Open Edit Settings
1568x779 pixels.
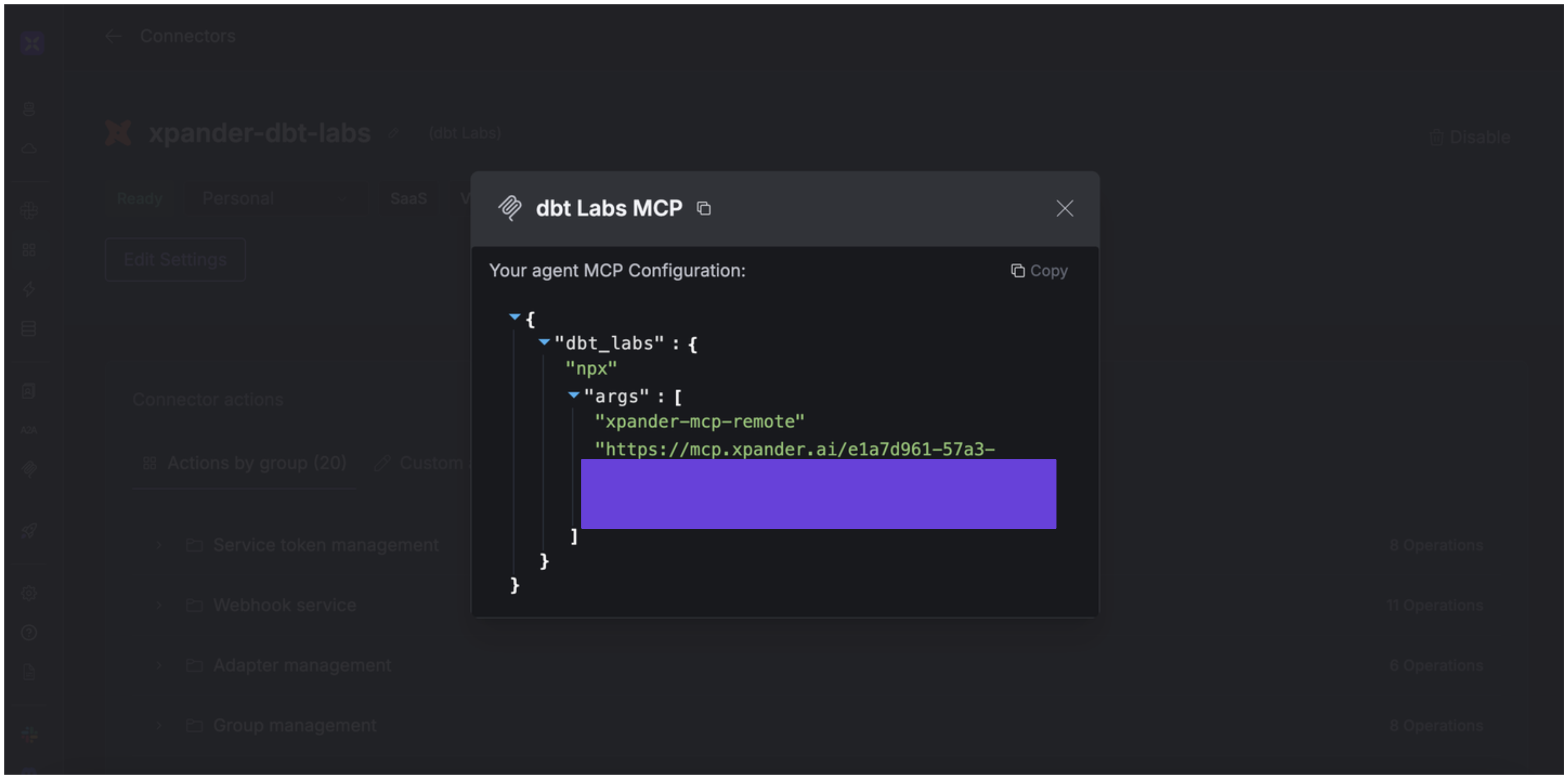pyautogui.click(x=175, y=259)
